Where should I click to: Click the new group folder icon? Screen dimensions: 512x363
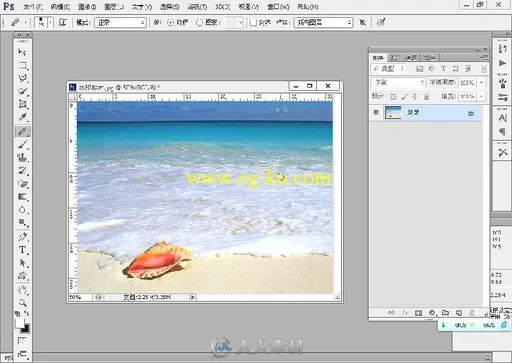point(445,313)
